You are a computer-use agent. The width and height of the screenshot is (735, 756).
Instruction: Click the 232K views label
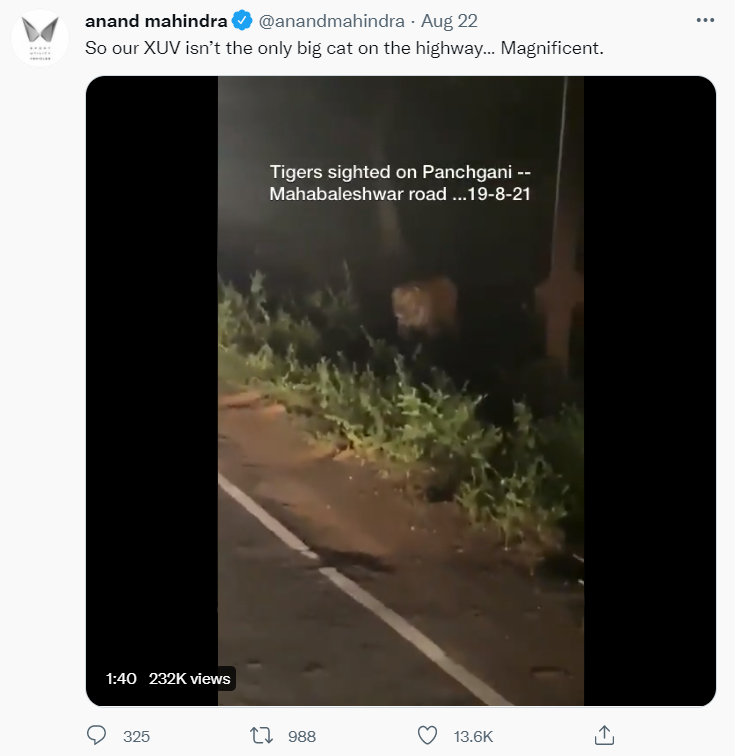[190, 678]
